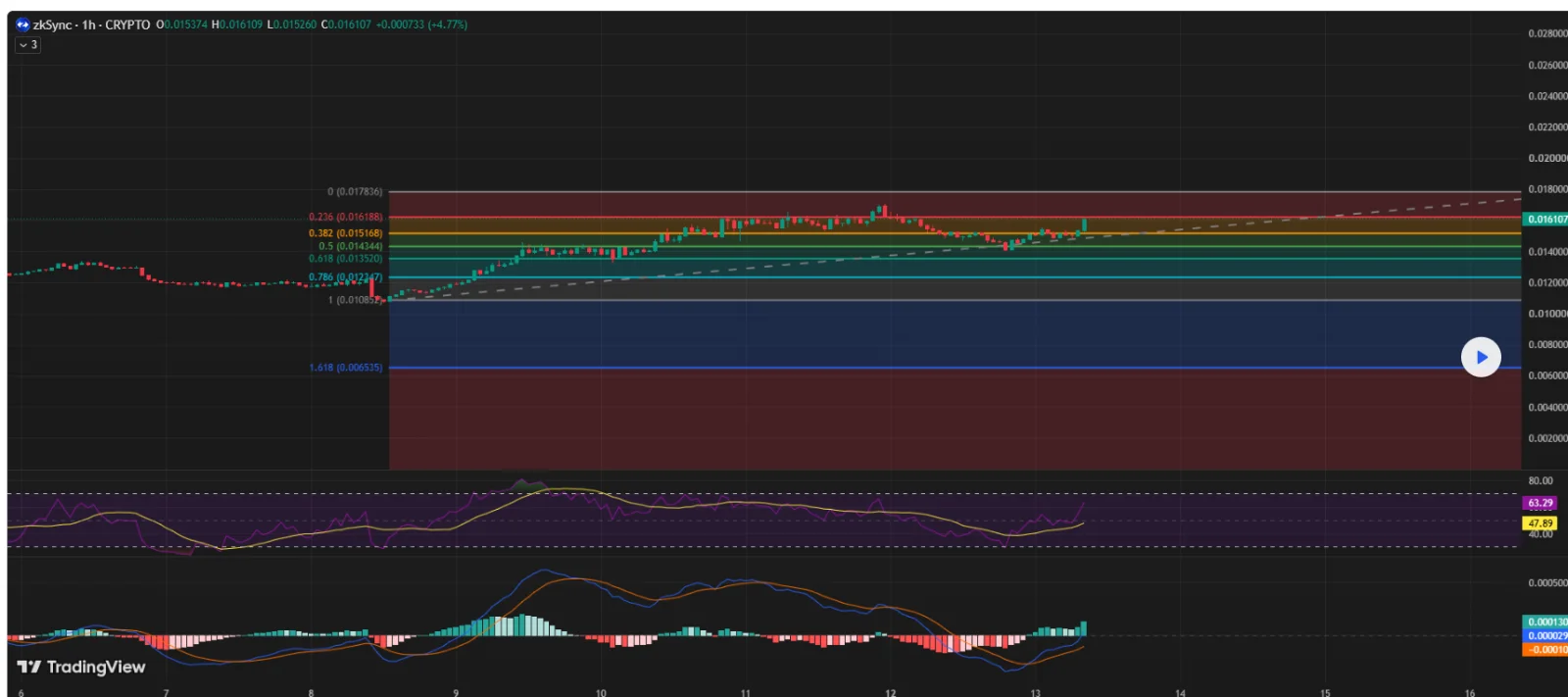The image size is (1568, 697).
Task: Click the green MACD histogram value tag
Action: pos(1546,622)
